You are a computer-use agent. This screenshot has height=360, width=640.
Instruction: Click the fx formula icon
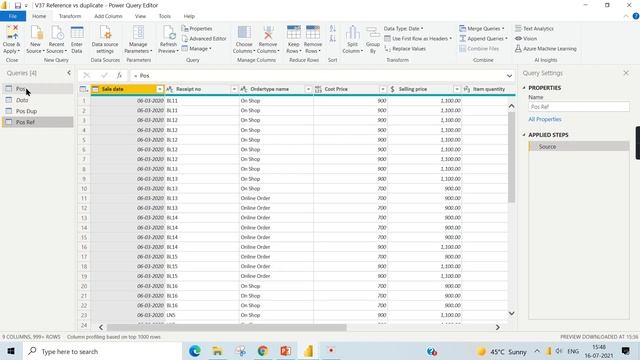pos(119,75)
